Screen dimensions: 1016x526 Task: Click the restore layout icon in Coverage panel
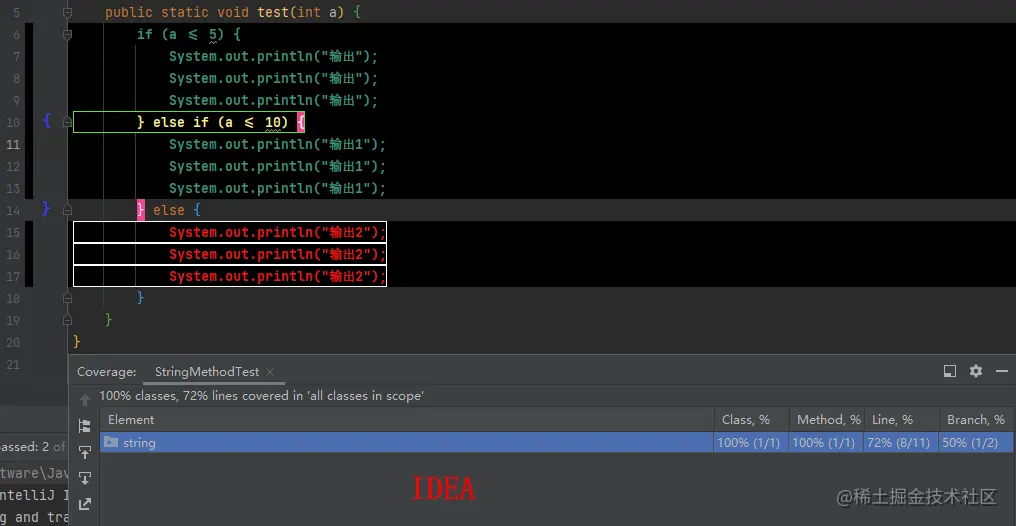[x=950, y=371]
